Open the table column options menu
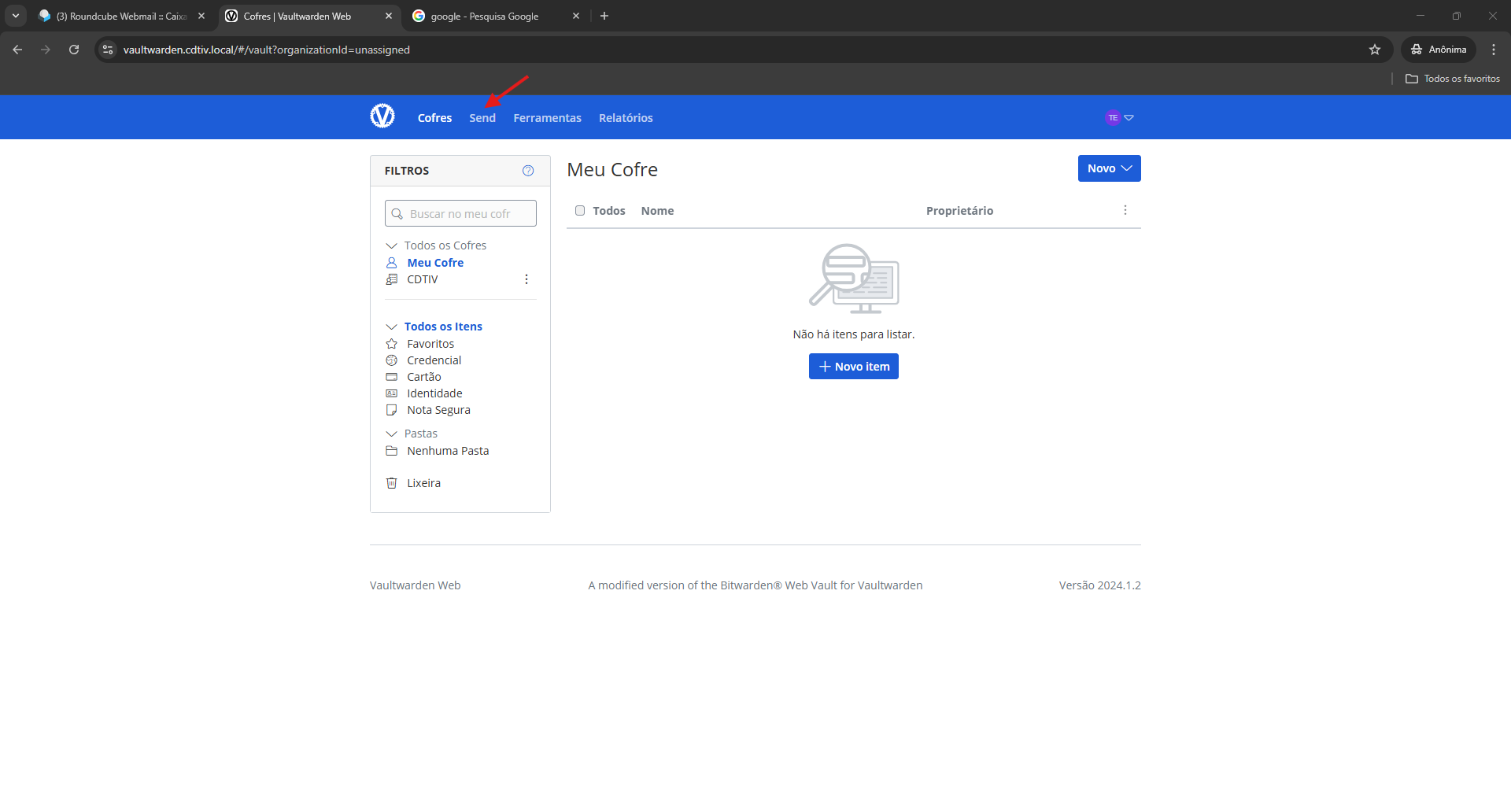This screenshot has height=812, width=1511. 1125,210
